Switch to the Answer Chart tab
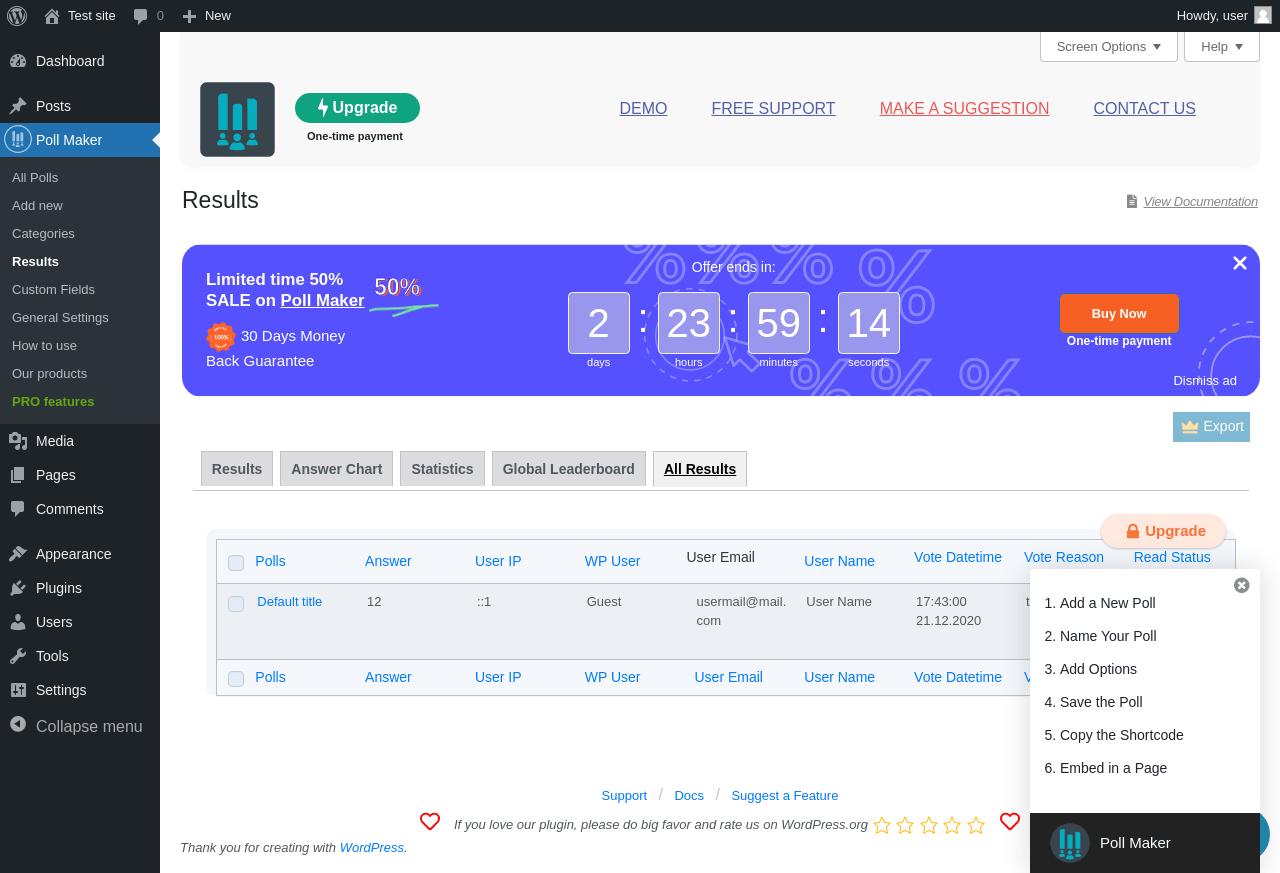This screenshot has height=873, width=1280. pyautogui.click(x=337, y=469)
